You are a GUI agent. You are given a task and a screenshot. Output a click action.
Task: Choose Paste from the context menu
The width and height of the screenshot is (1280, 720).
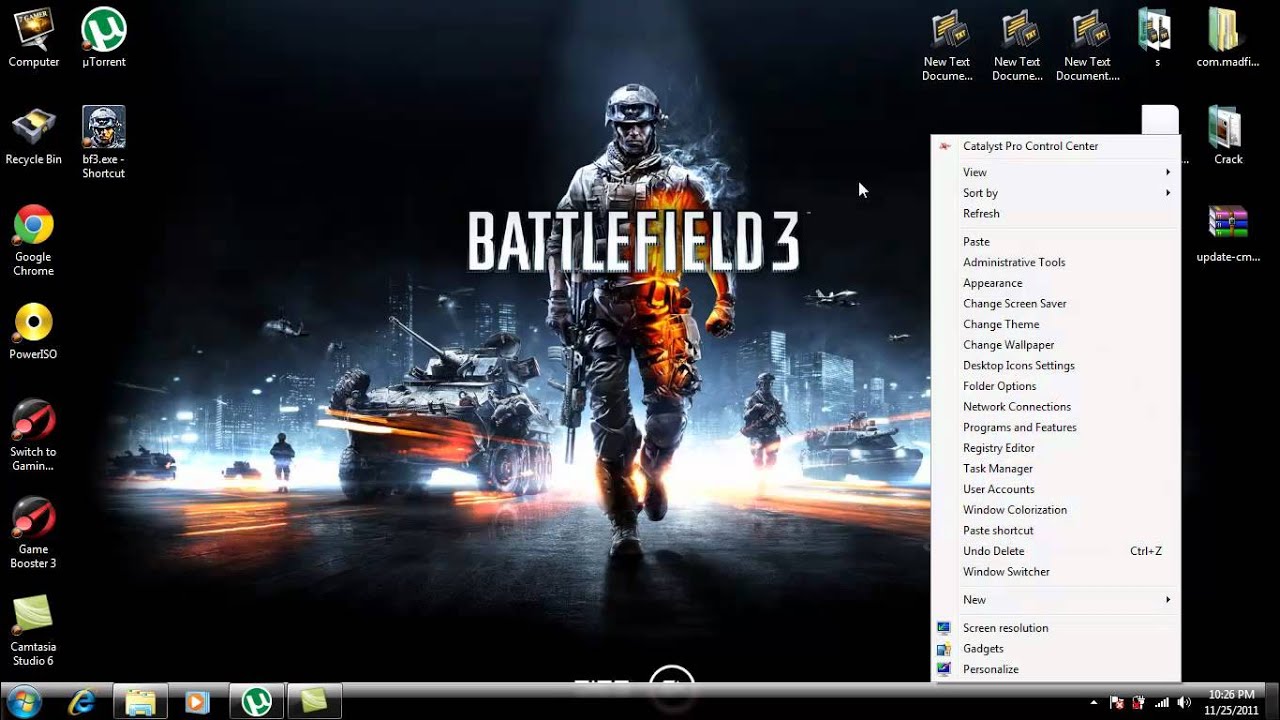tap(1055, 242)
